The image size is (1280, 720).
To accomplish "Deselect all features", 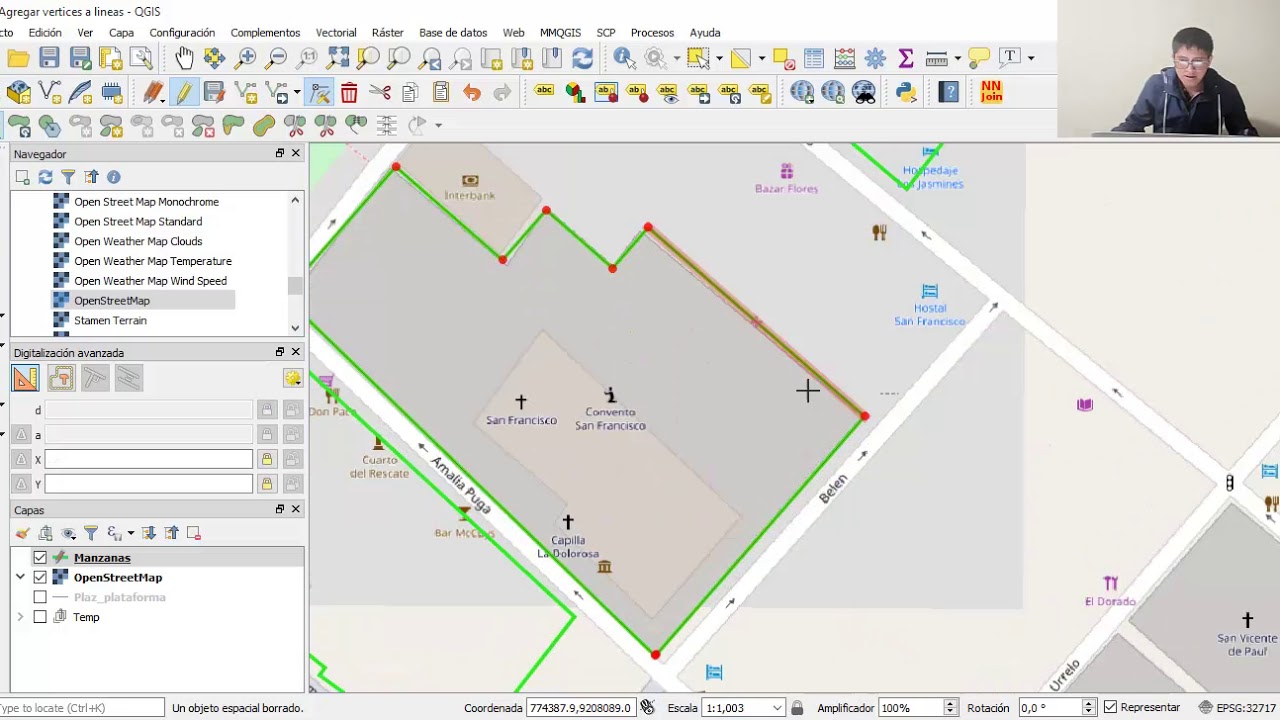I will pos(782,58).
